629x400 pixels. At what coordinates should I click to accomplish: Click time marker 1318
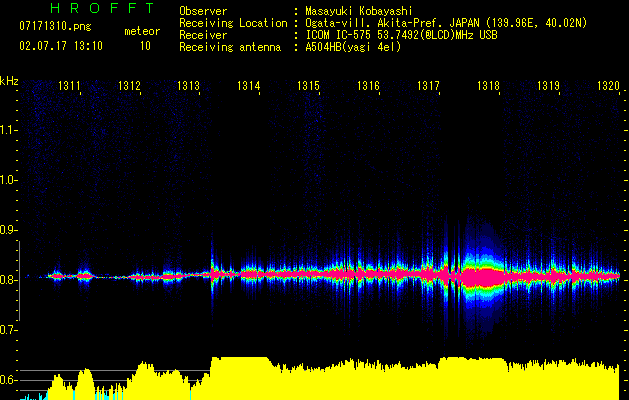click(x=488, y=86)
